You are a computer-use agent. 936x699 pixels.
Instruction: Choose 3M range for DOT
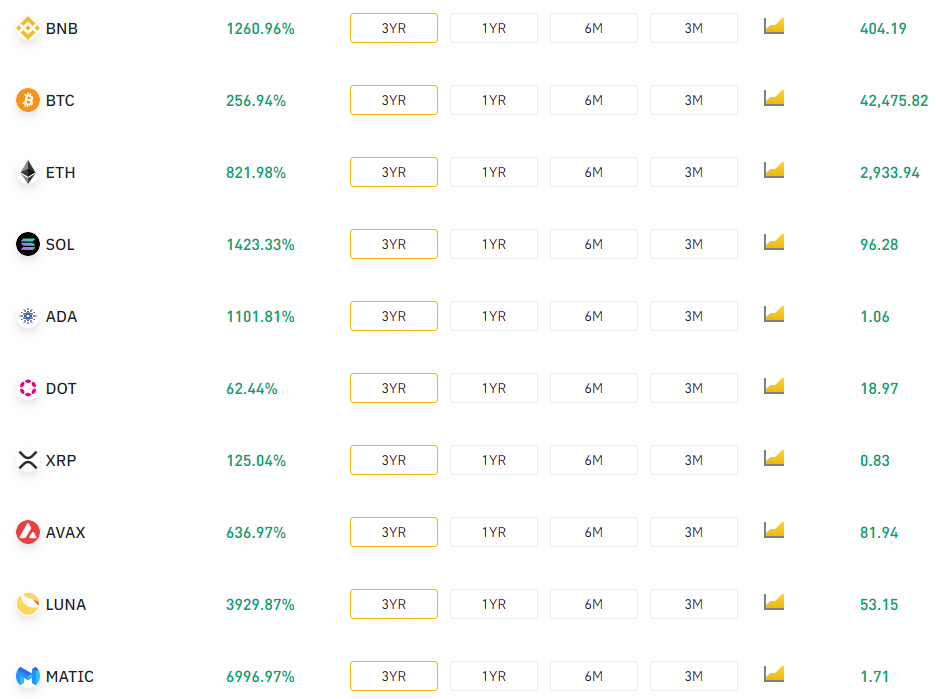coord(694,388)
